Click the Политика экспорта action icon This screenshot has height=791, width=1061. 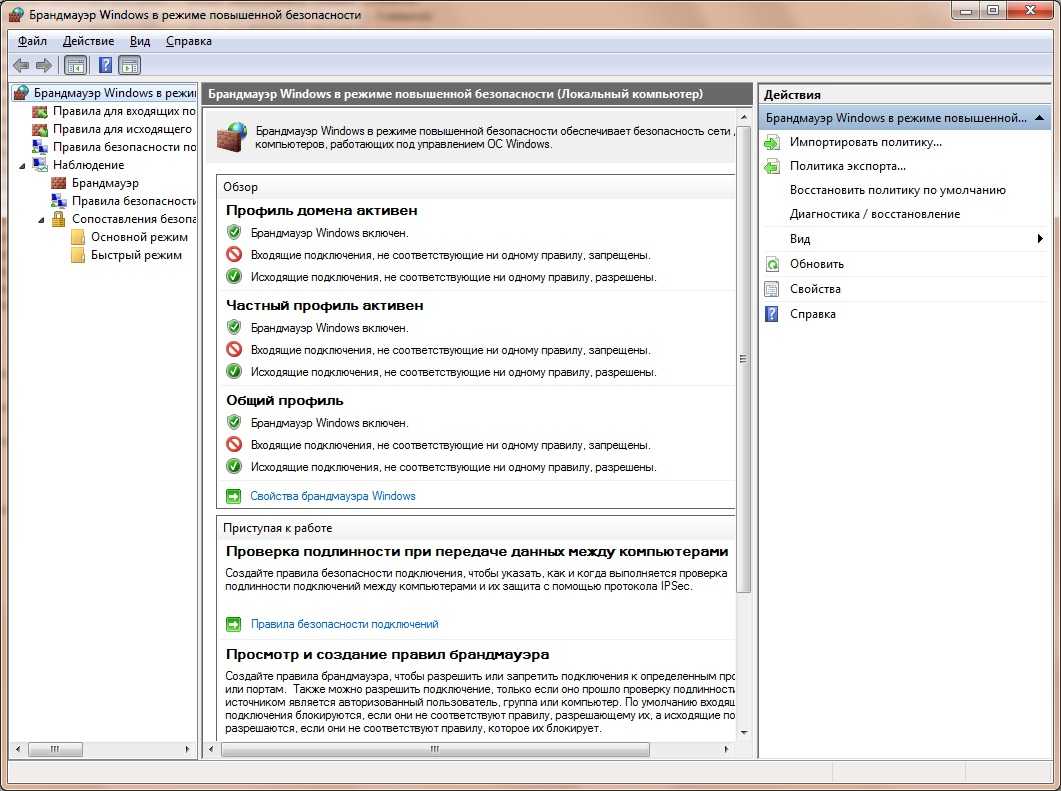pos(772,166)
